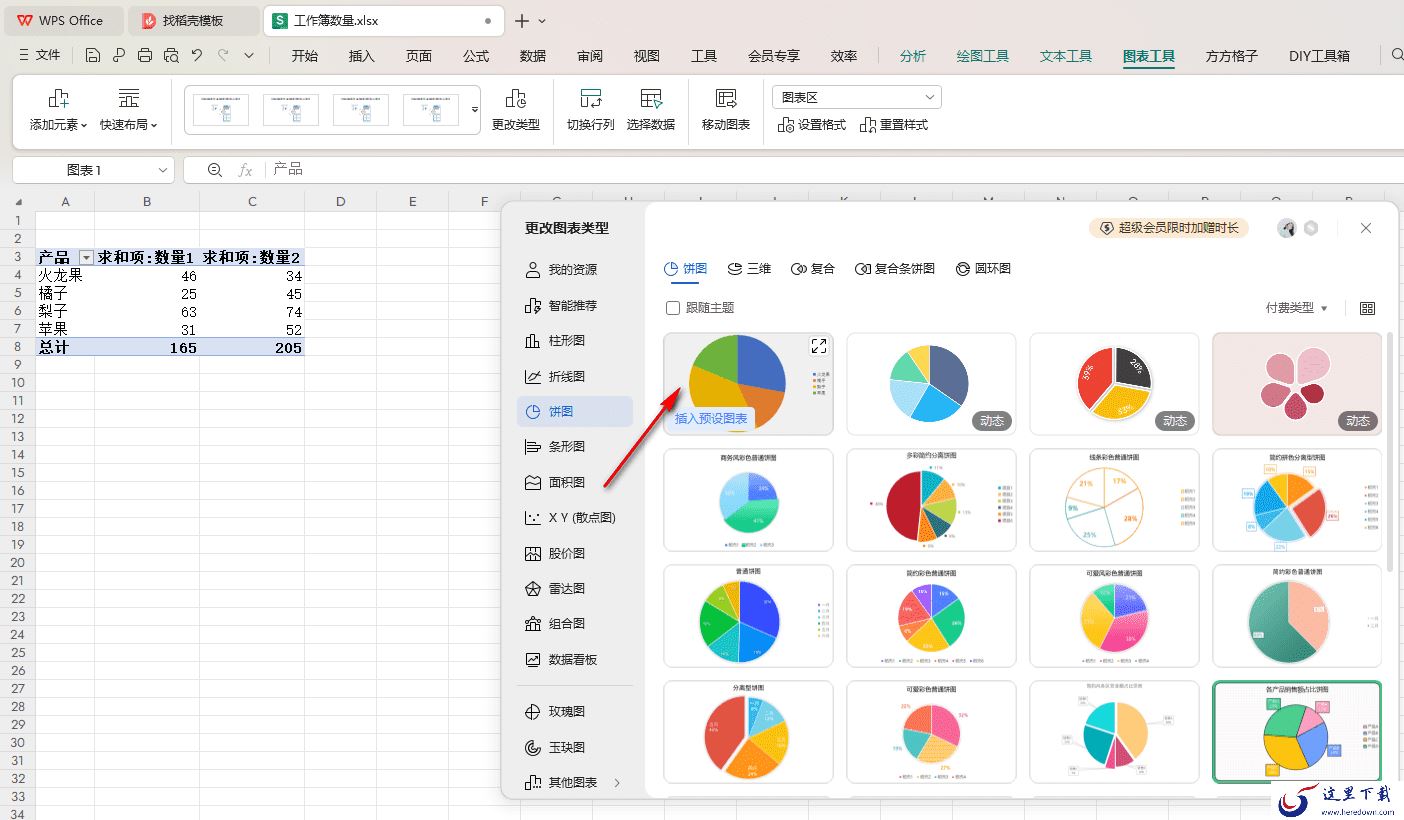Select 商务风彩色普通饼图 template
Image resolution: width=1404 pixels, height=820 pixels.
pyautogui.click(x=748, y=500)
